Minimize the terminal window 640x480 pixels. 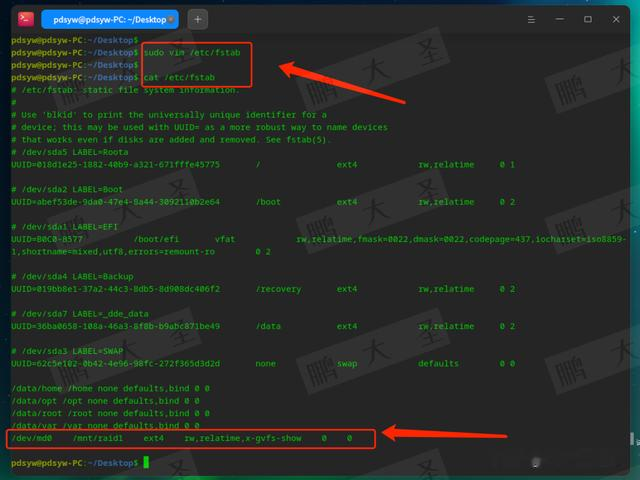560,19
